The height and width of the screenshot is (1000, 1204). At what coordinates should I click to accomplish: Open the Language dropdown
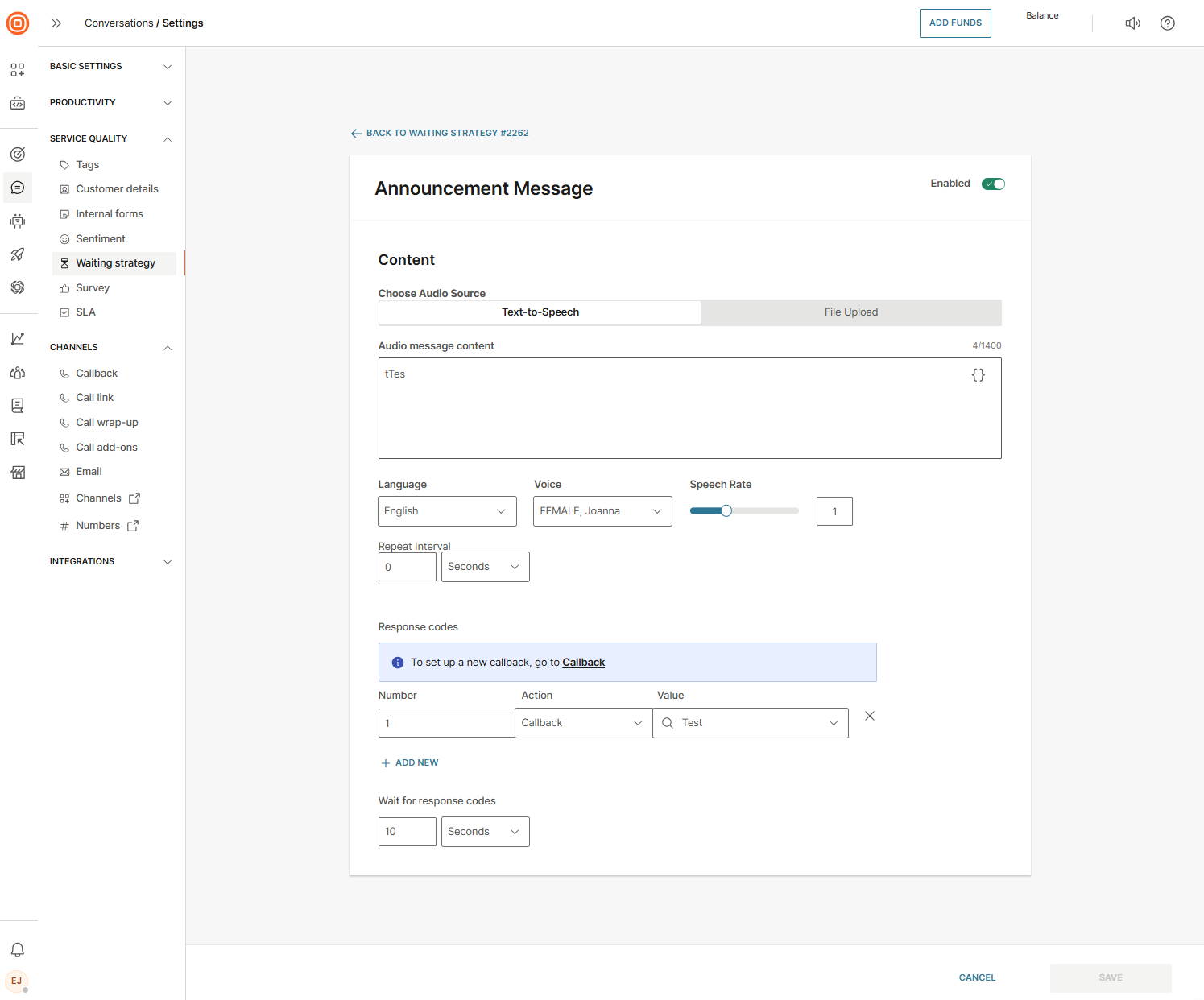447,511
